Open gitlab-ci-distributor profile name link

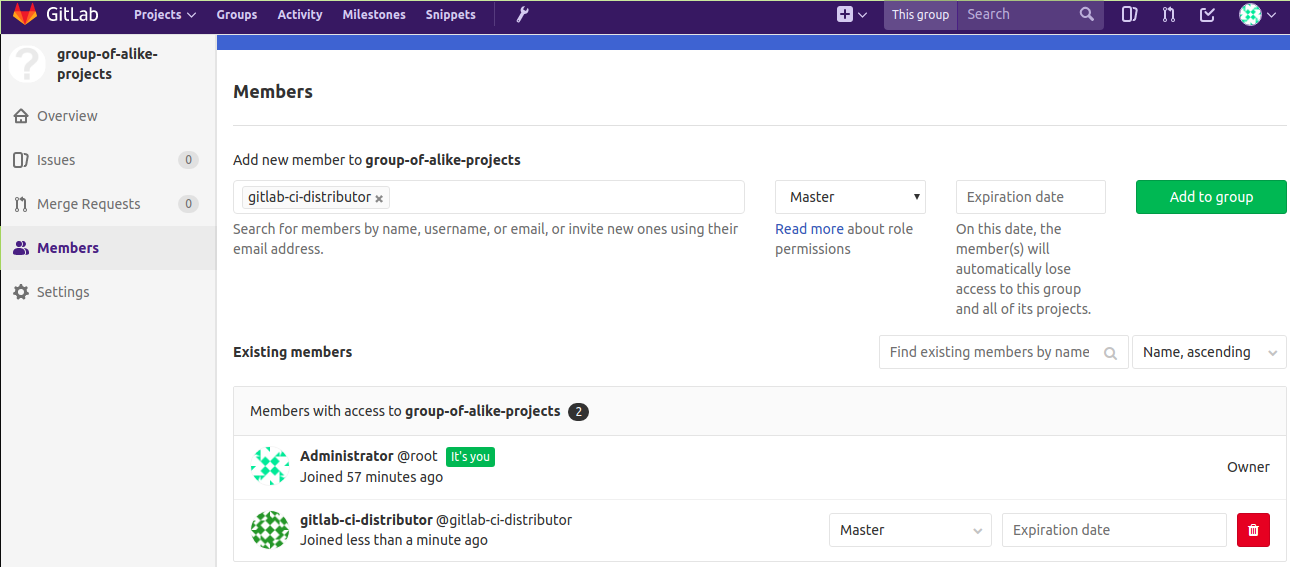(x=366, y=520)
